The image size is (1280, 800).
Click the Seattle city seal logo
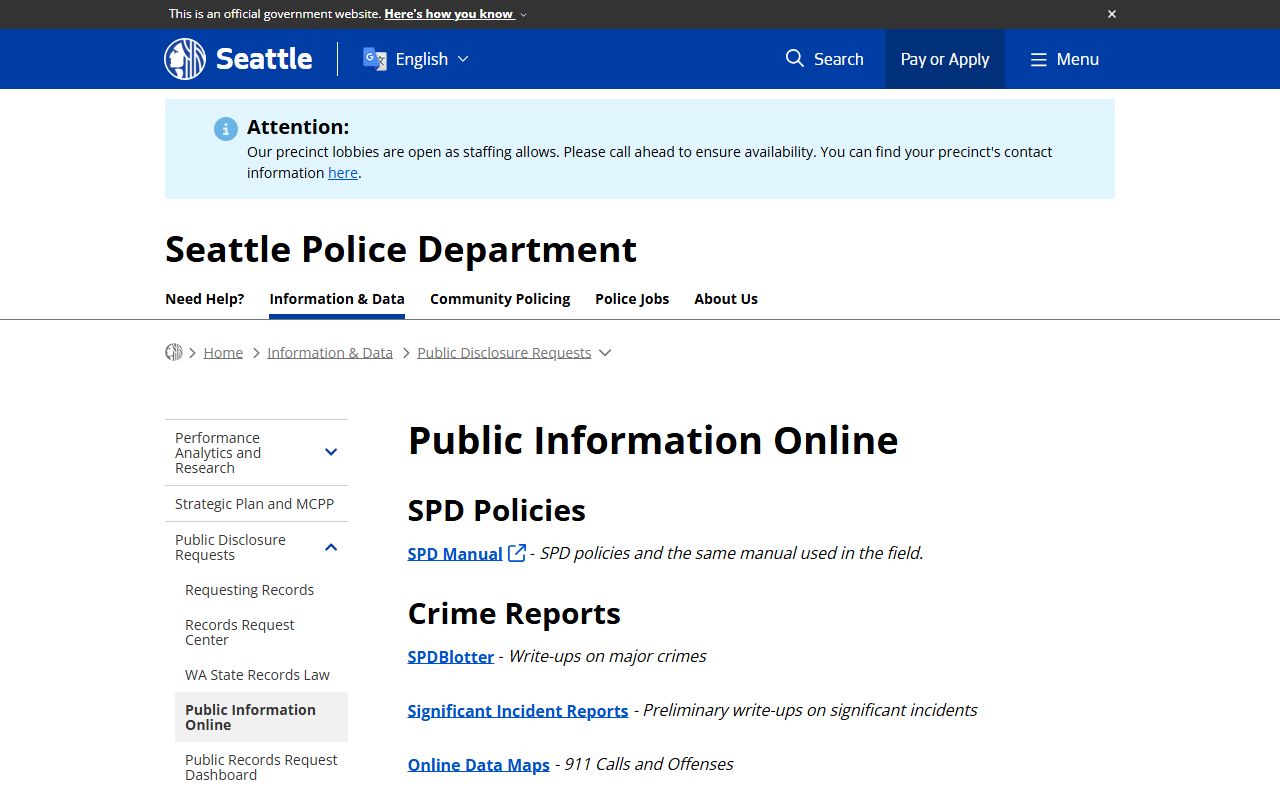pos(185,59)
